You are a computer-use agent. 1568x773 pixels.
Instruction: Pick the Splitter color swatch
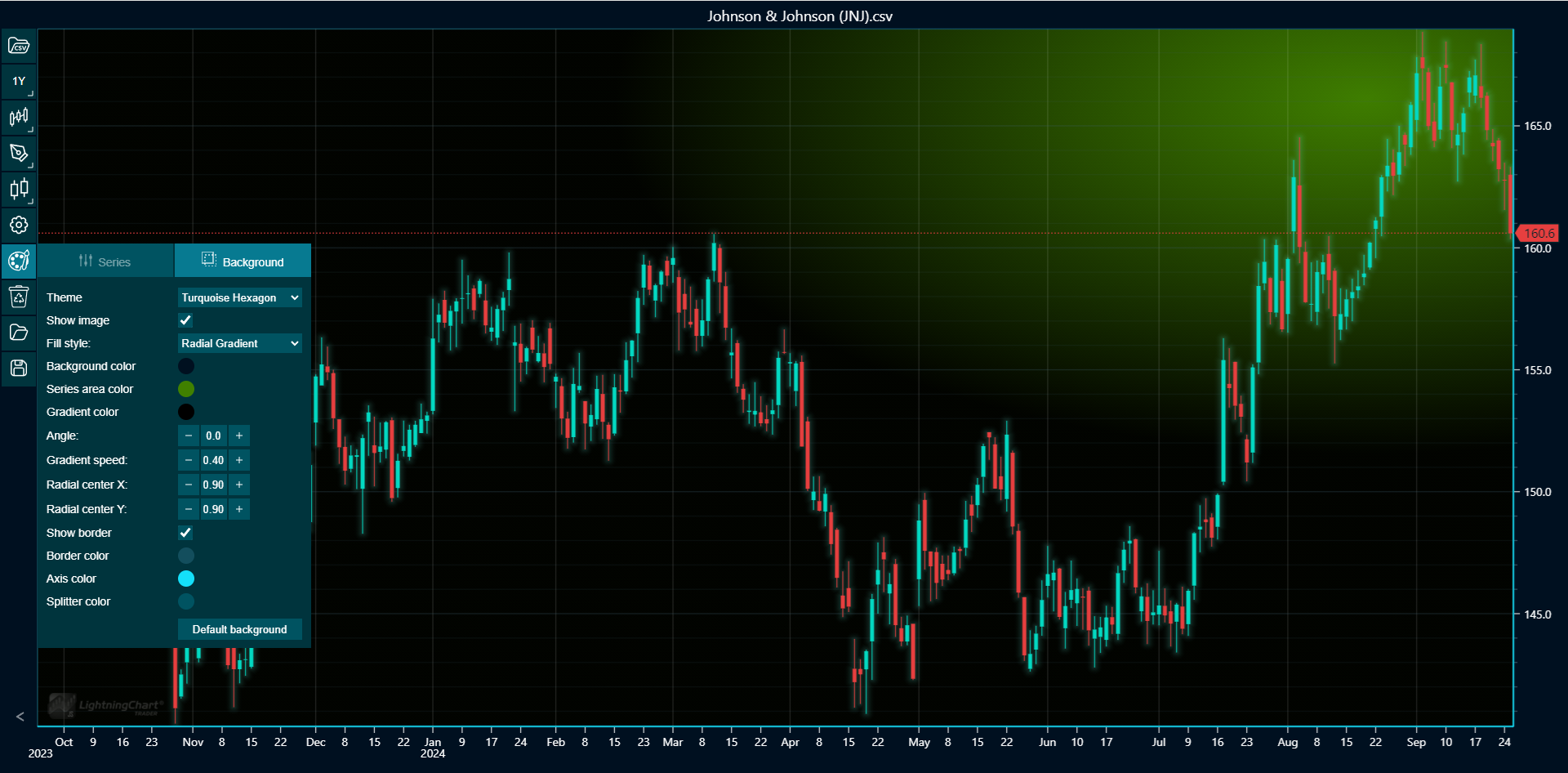pos(186,601)
